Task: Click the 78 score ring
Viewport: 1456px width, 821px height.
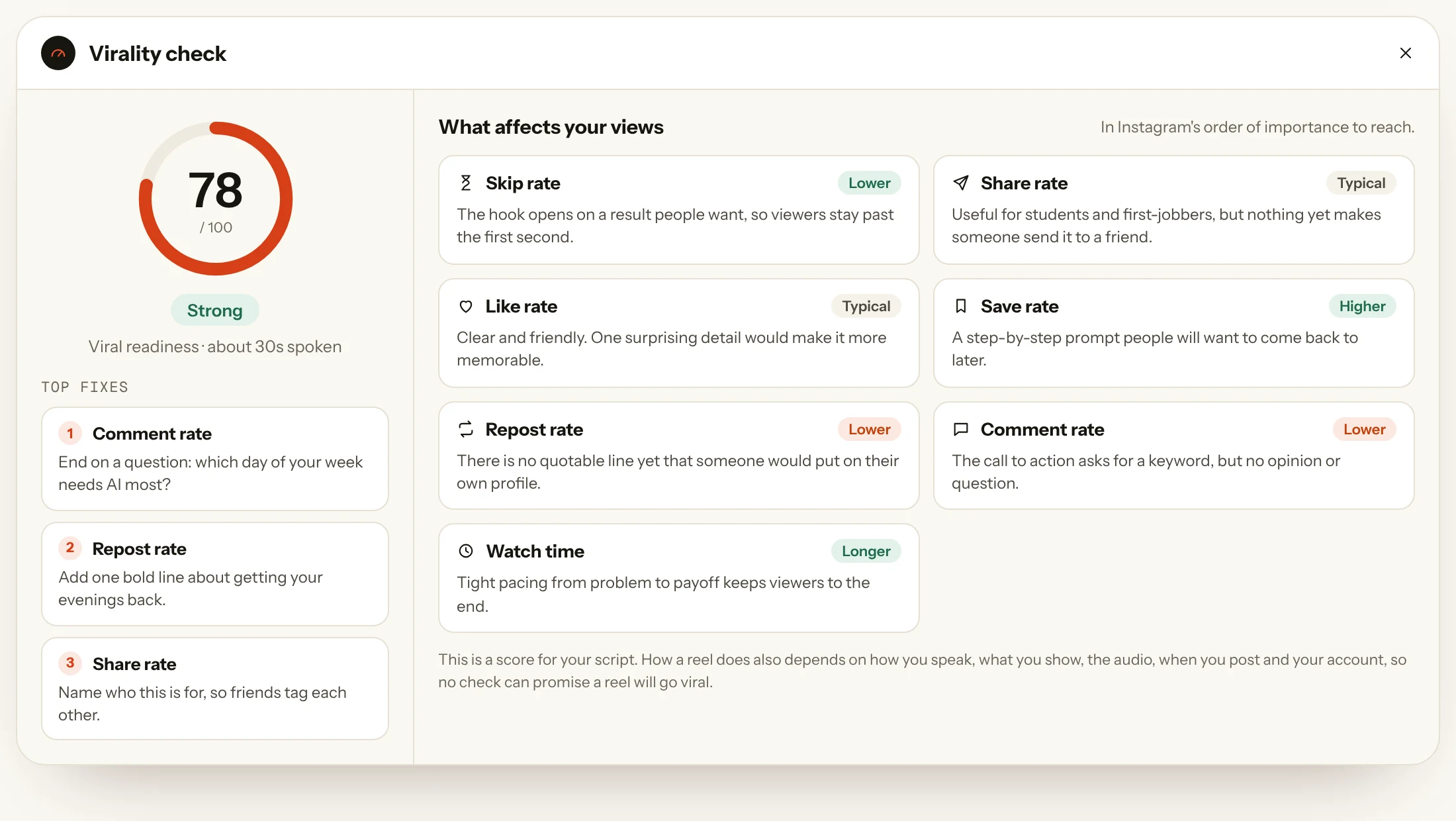Action: click(216, 199)
